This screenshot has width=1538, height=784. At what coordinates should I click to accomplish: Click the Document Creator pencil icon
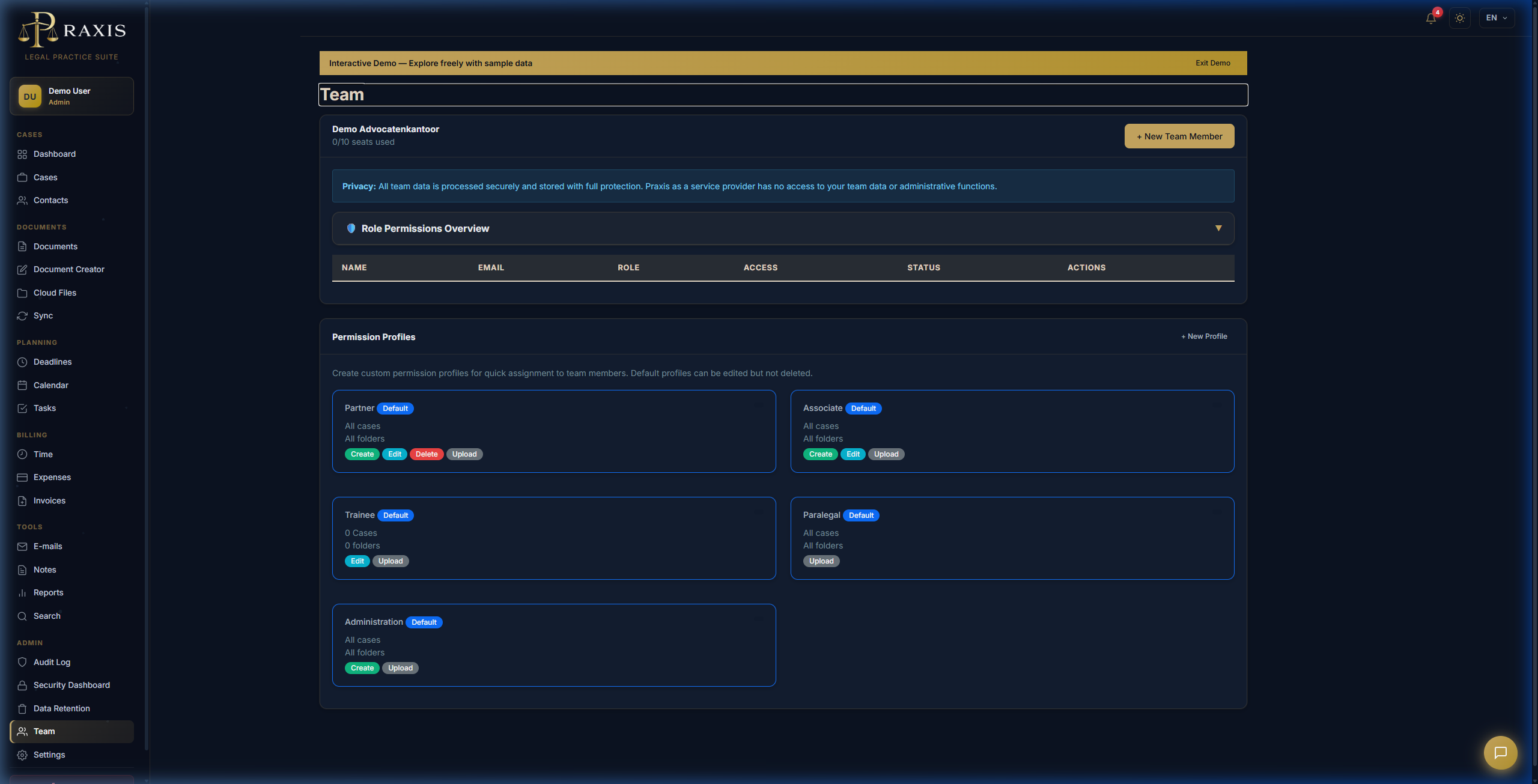click(x=22, y=270)
